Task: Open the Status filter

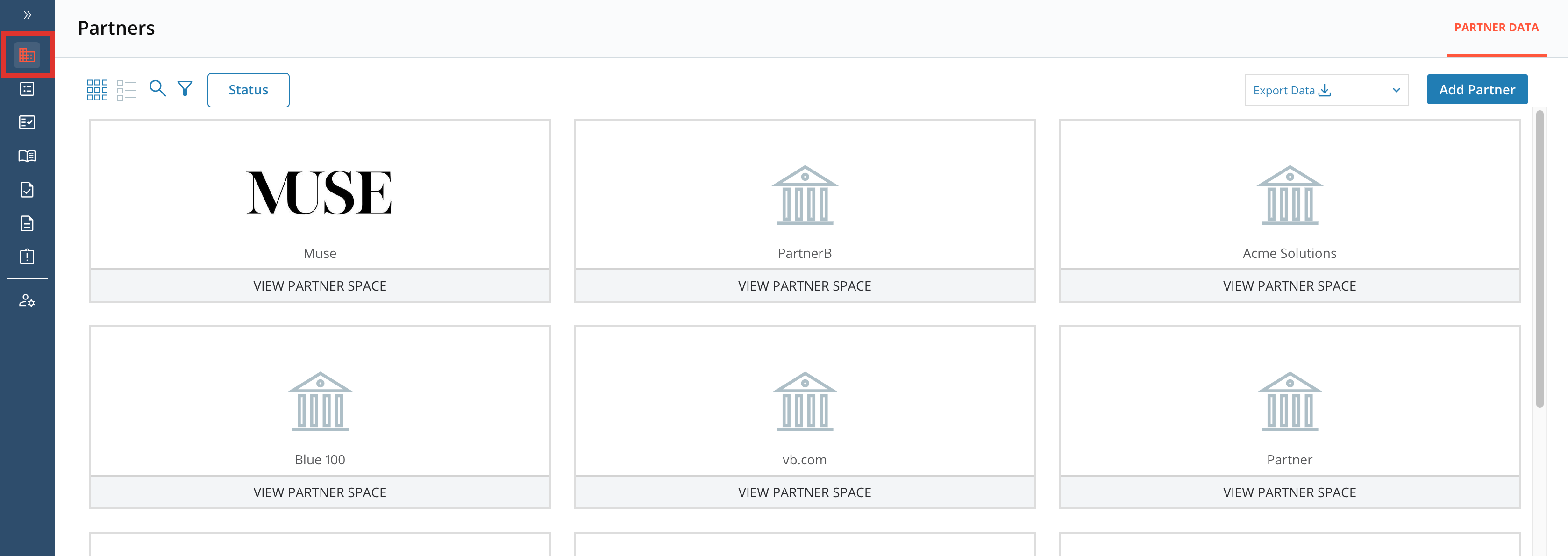Action: [248, 90]
